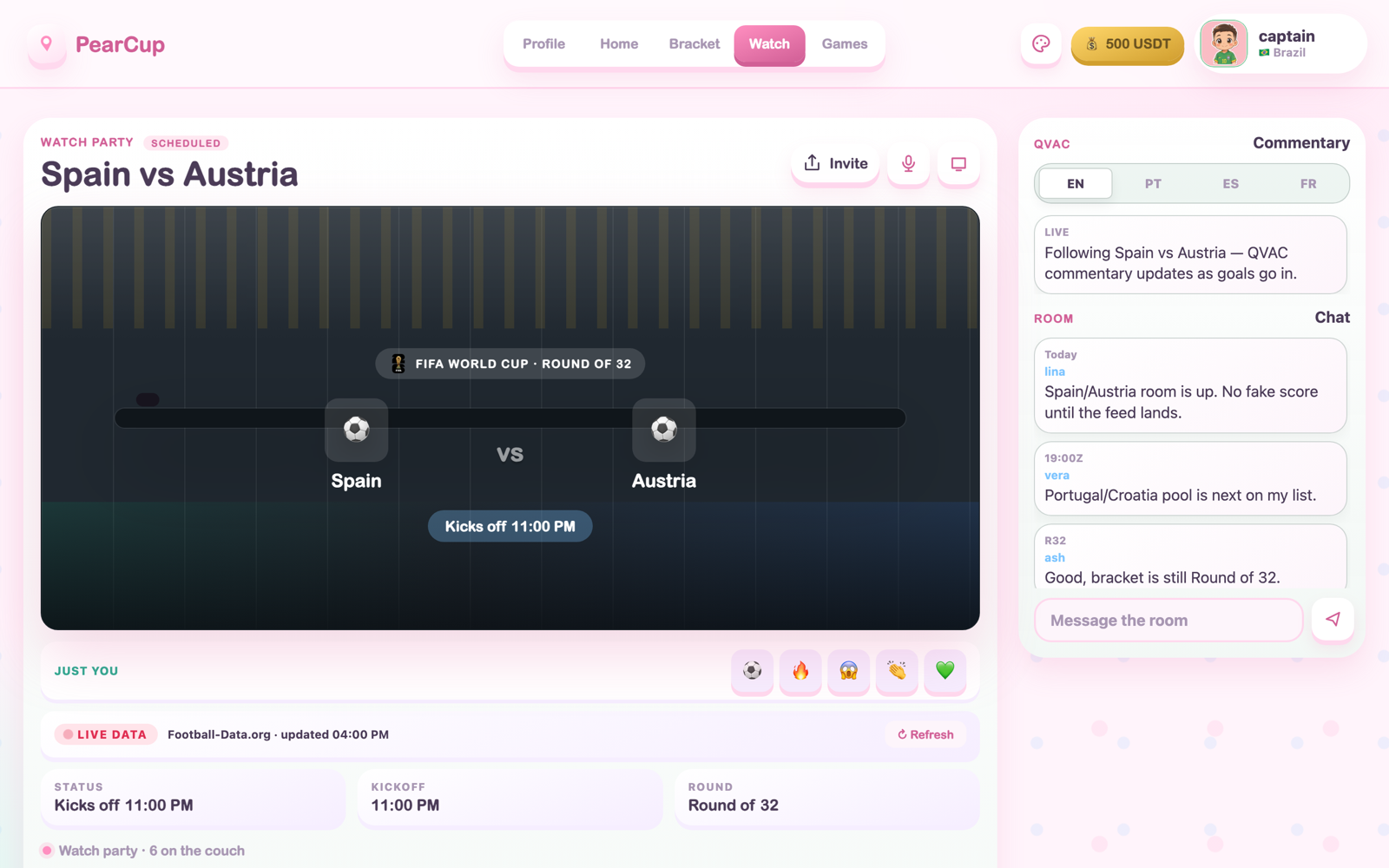Open the Profile tab

click(x=543, y=44)
